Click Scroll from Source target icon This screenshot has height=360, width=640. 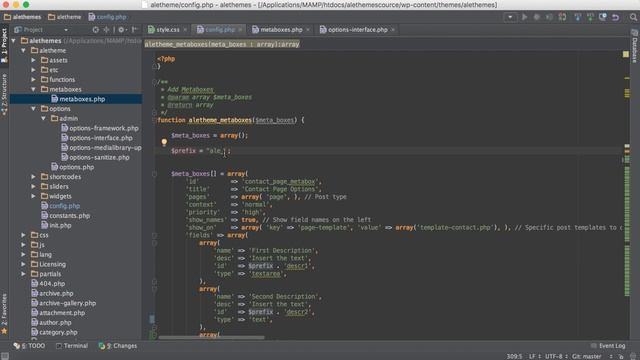96,30
